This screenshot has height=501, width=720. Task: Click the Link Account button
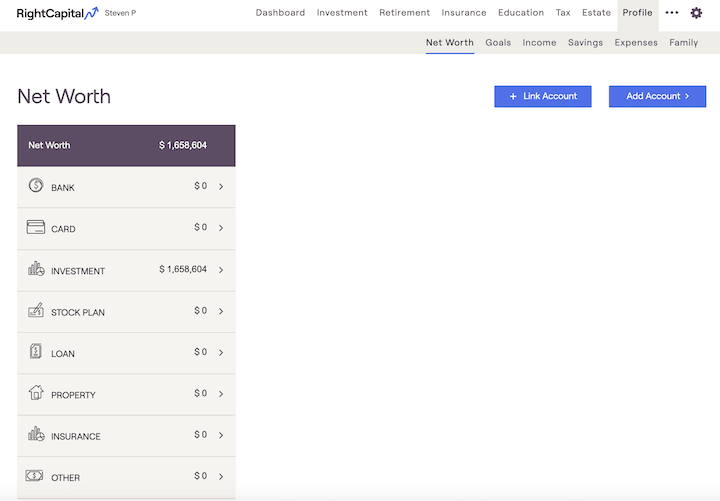pos(543,96)
